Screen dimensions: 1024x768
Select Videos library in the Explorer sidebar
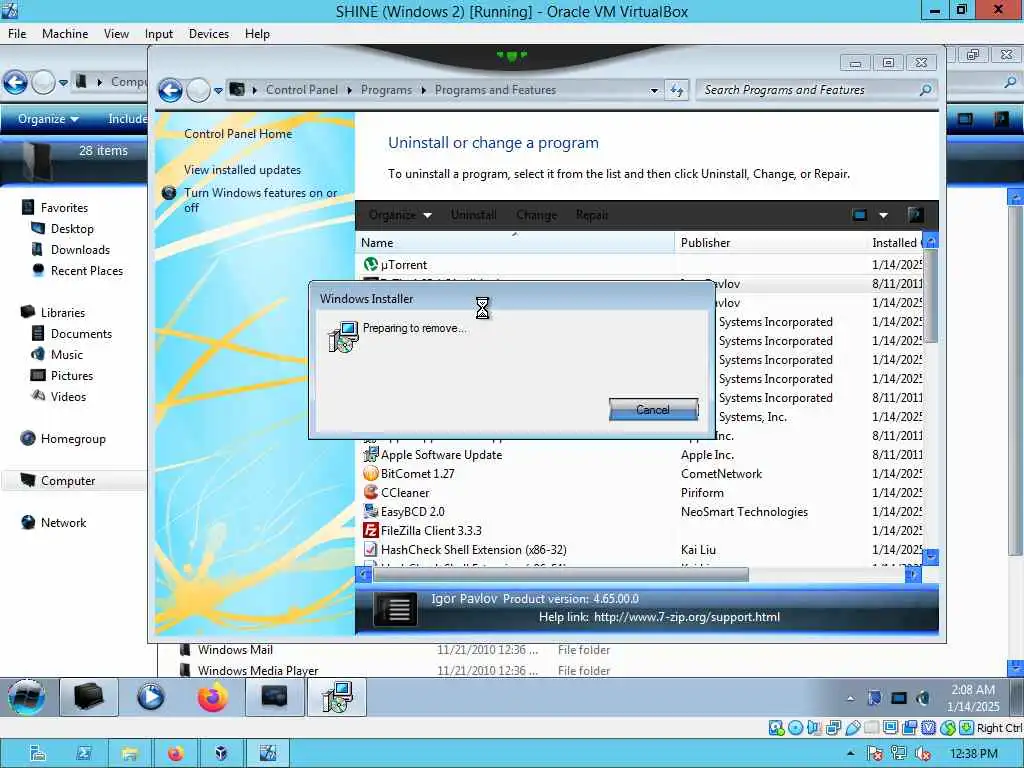coord(68,396)
